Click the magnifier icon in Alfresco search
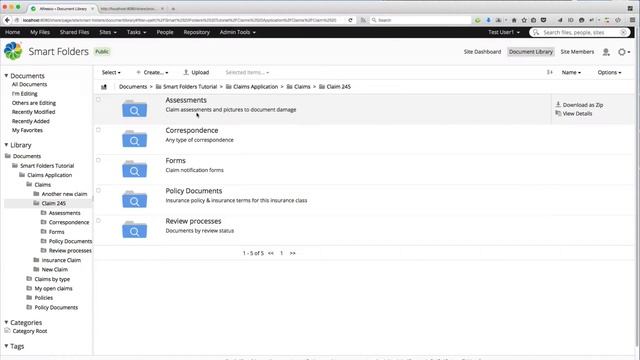Viewport: 640px width, 360px height. click(536, 32)
